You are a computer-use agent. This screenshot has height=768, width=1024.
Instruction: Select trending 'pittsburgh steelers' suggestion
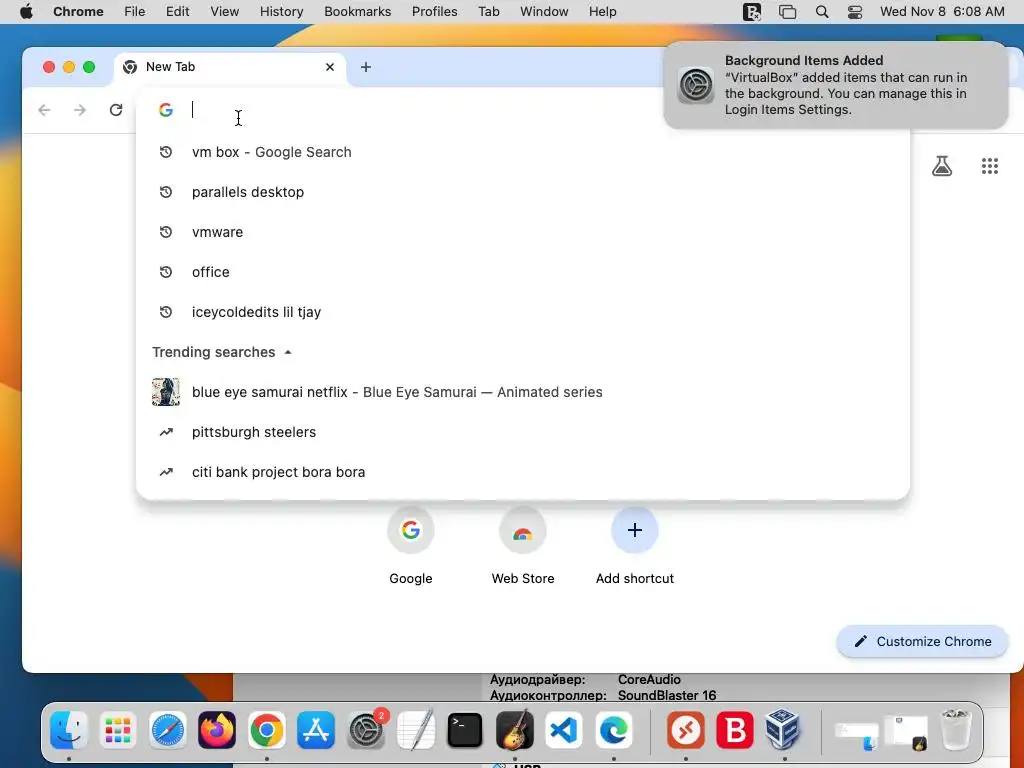[x=522, y=432]
